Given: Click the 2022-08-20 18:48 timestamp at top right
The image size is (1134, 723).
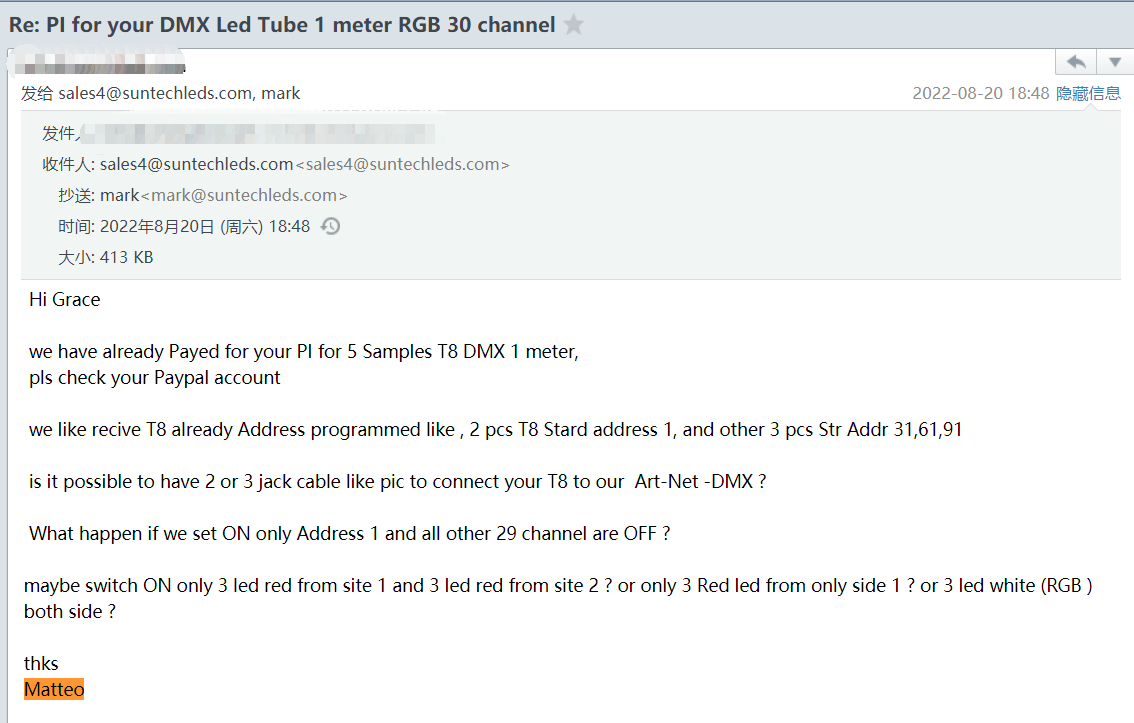Looking at the screenshot, I should pos(980,93).
